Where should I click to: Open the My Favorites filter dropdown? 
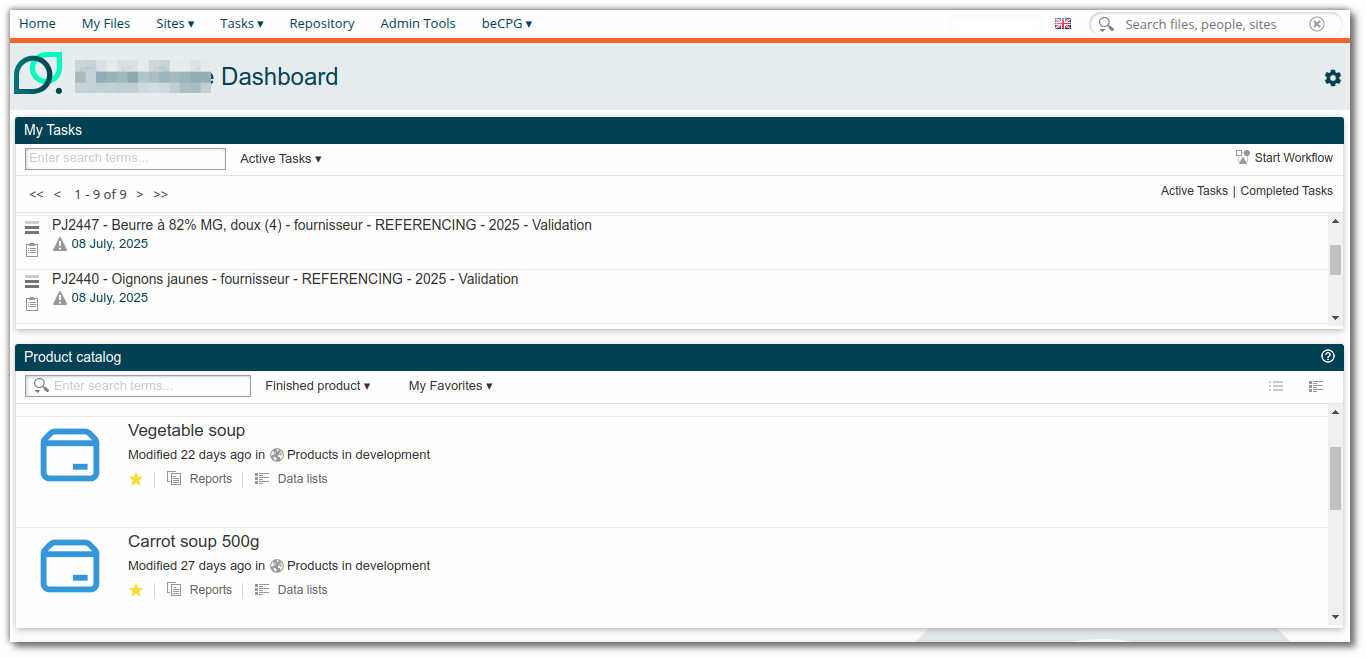pyautogui.click(x=451, y=386)
